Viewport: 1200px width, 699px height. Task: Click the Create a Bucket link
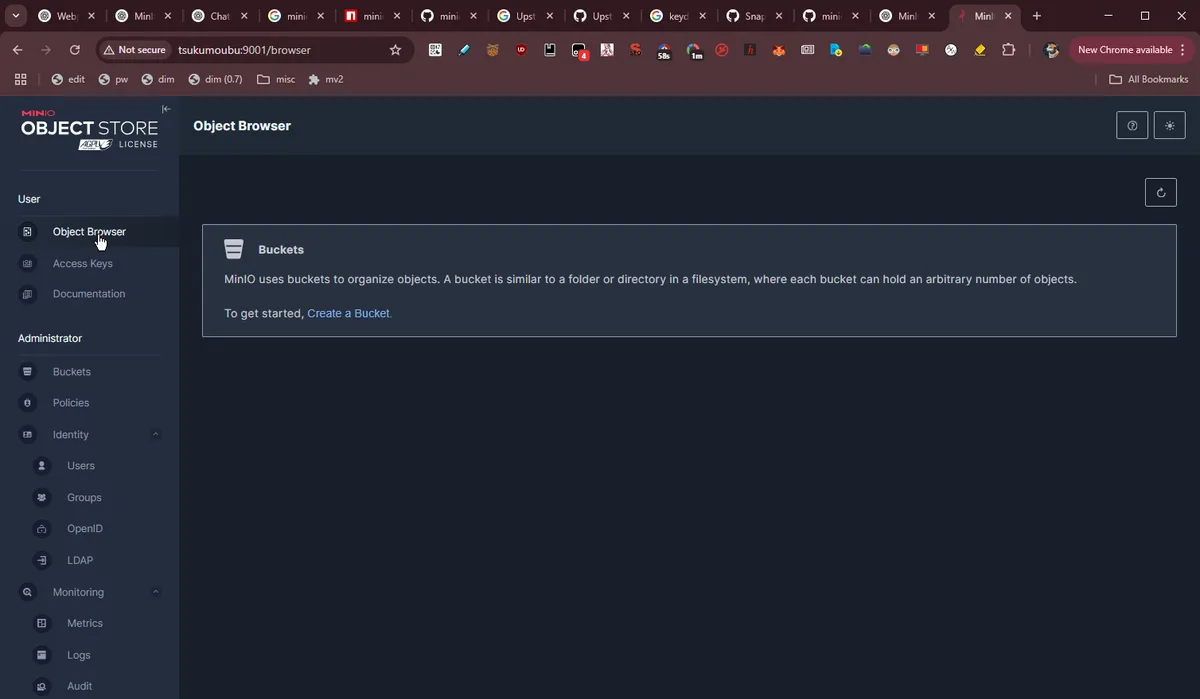[349, 314]
